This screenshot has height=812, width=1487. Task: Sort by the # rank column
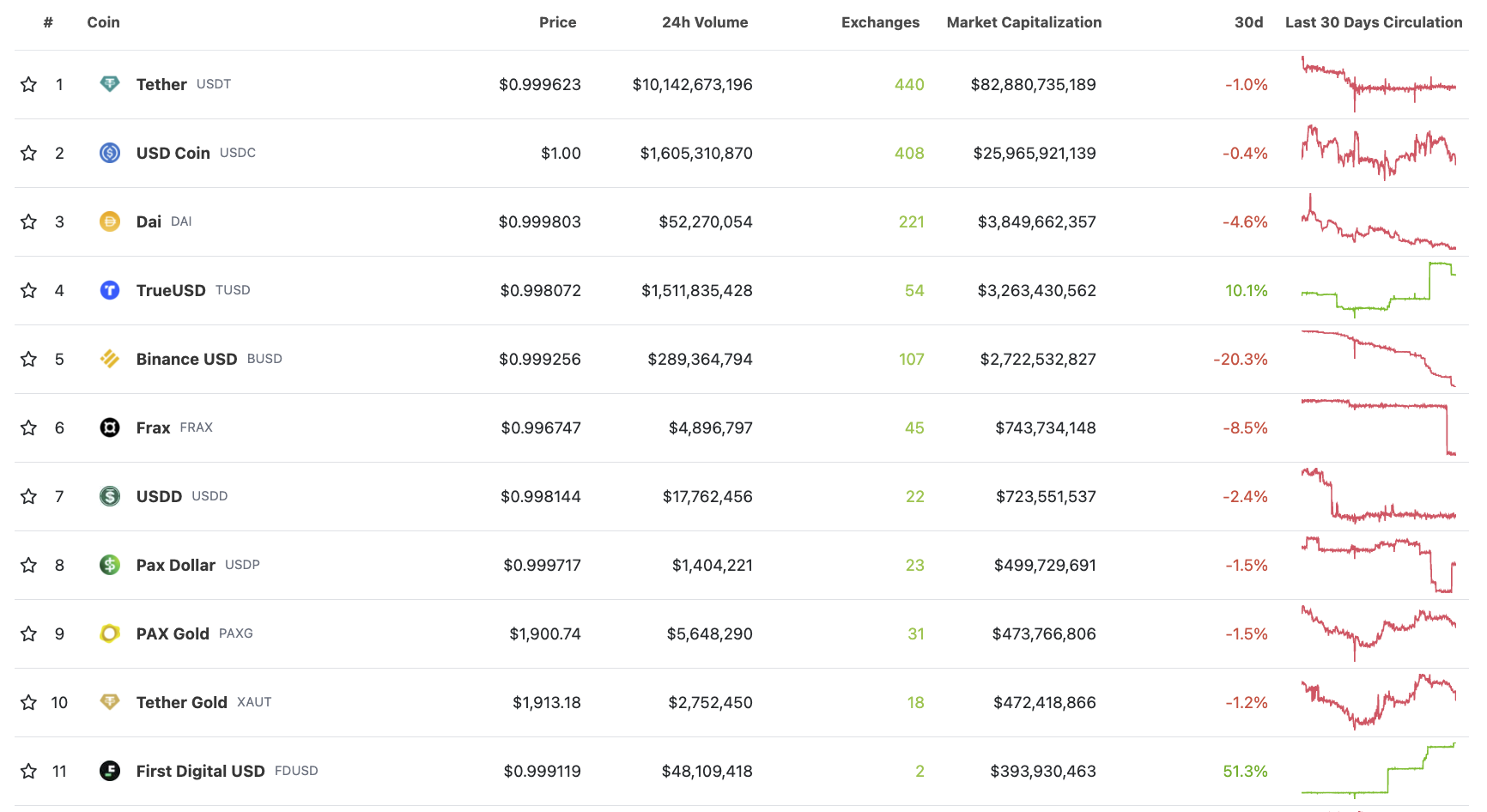click(48, 22)
